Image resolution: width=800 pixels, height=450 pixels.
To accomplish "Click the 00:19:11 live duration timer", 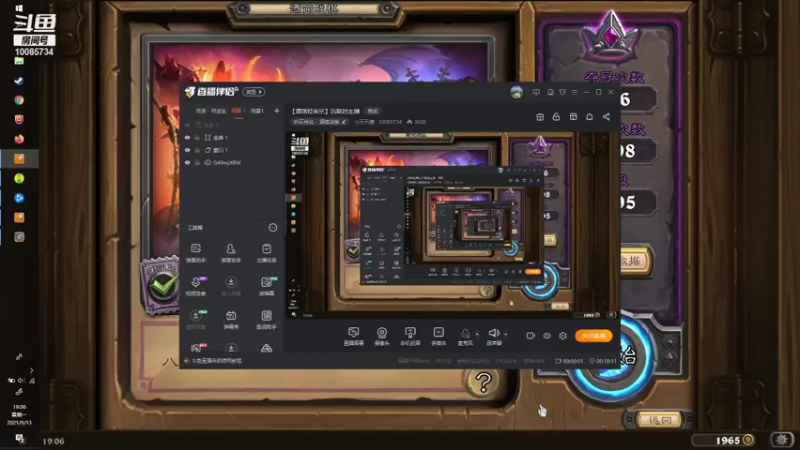I will tap(603, 361).
